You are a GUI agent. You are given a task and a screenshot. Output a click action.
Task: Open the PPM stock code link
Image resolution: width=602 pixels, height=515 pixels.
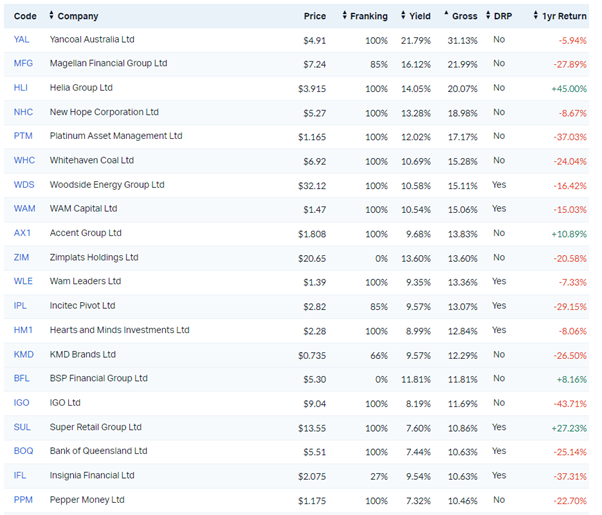(24, 499)
